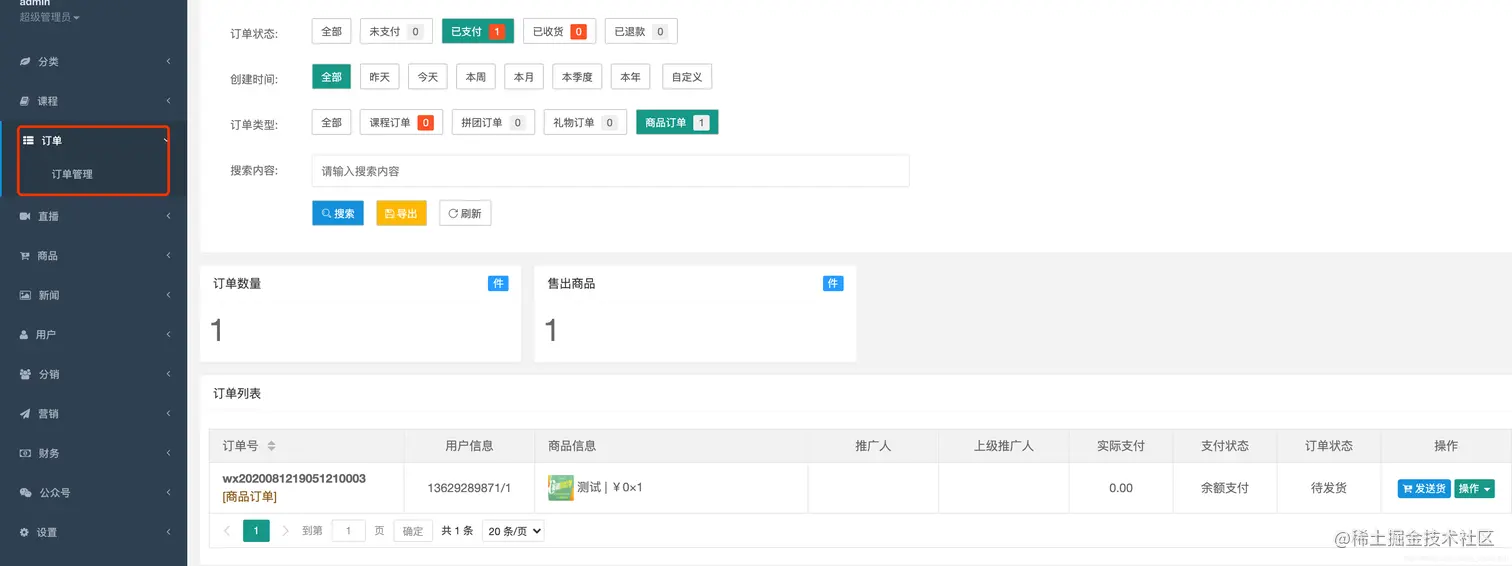This screenshot has height=566, width=1512.
Task: Filter order type by 商品订单
Action: [677, 123]
